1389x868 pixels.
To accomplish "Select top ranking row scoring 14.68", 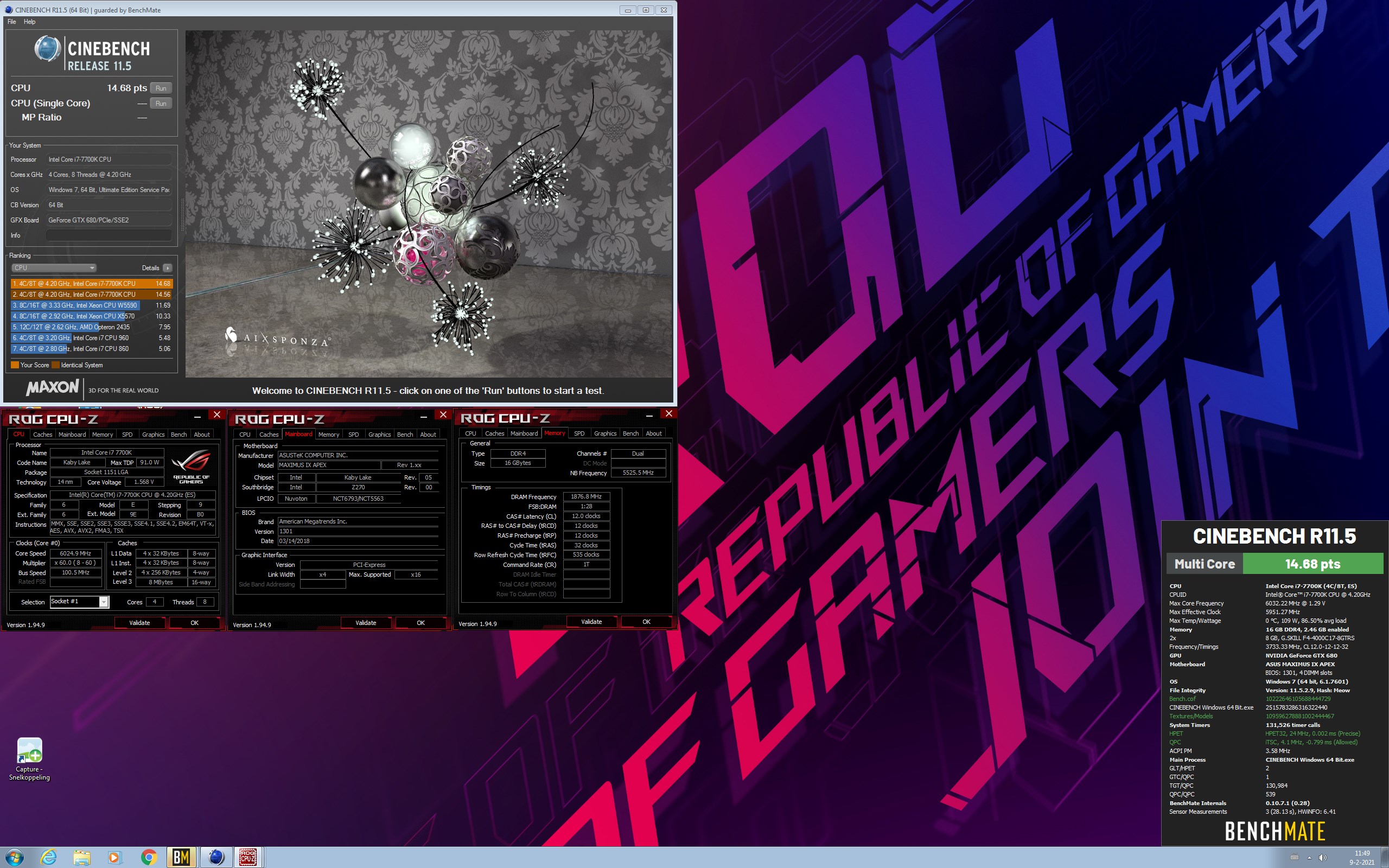I will coord(91,284).
